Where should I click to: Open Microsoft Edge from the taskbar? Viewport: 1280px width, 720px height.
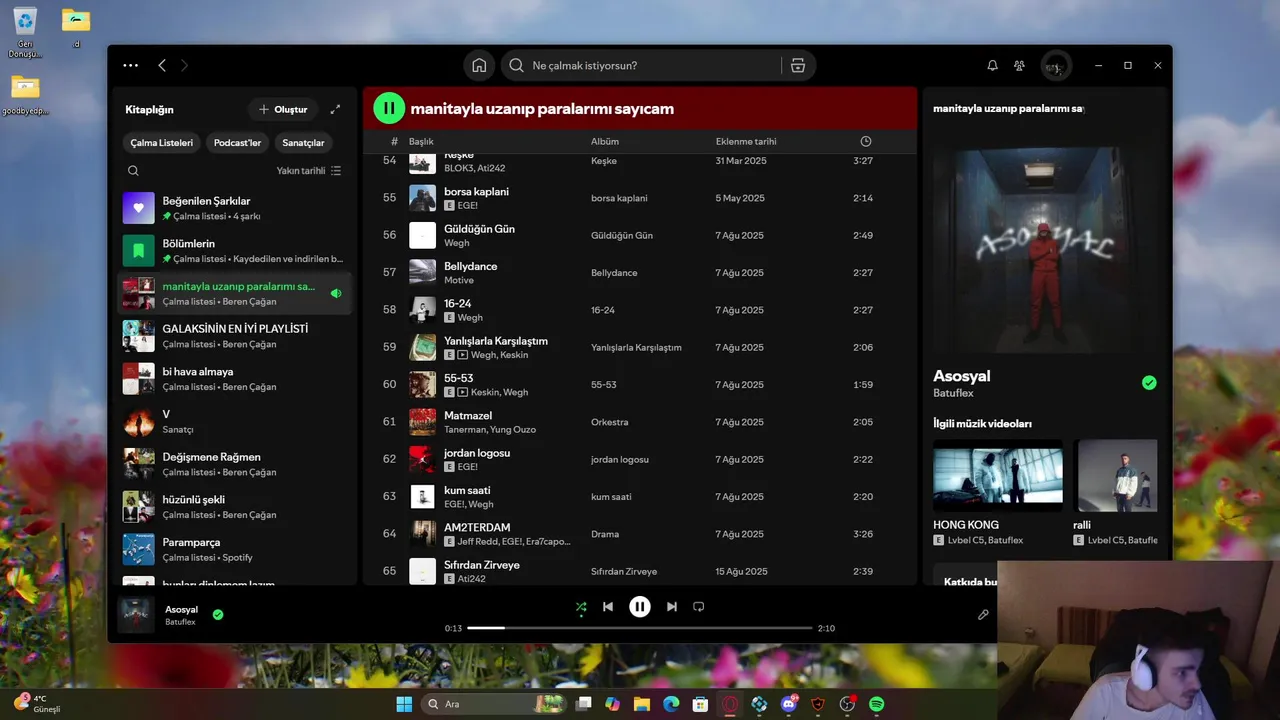(671, 704)
